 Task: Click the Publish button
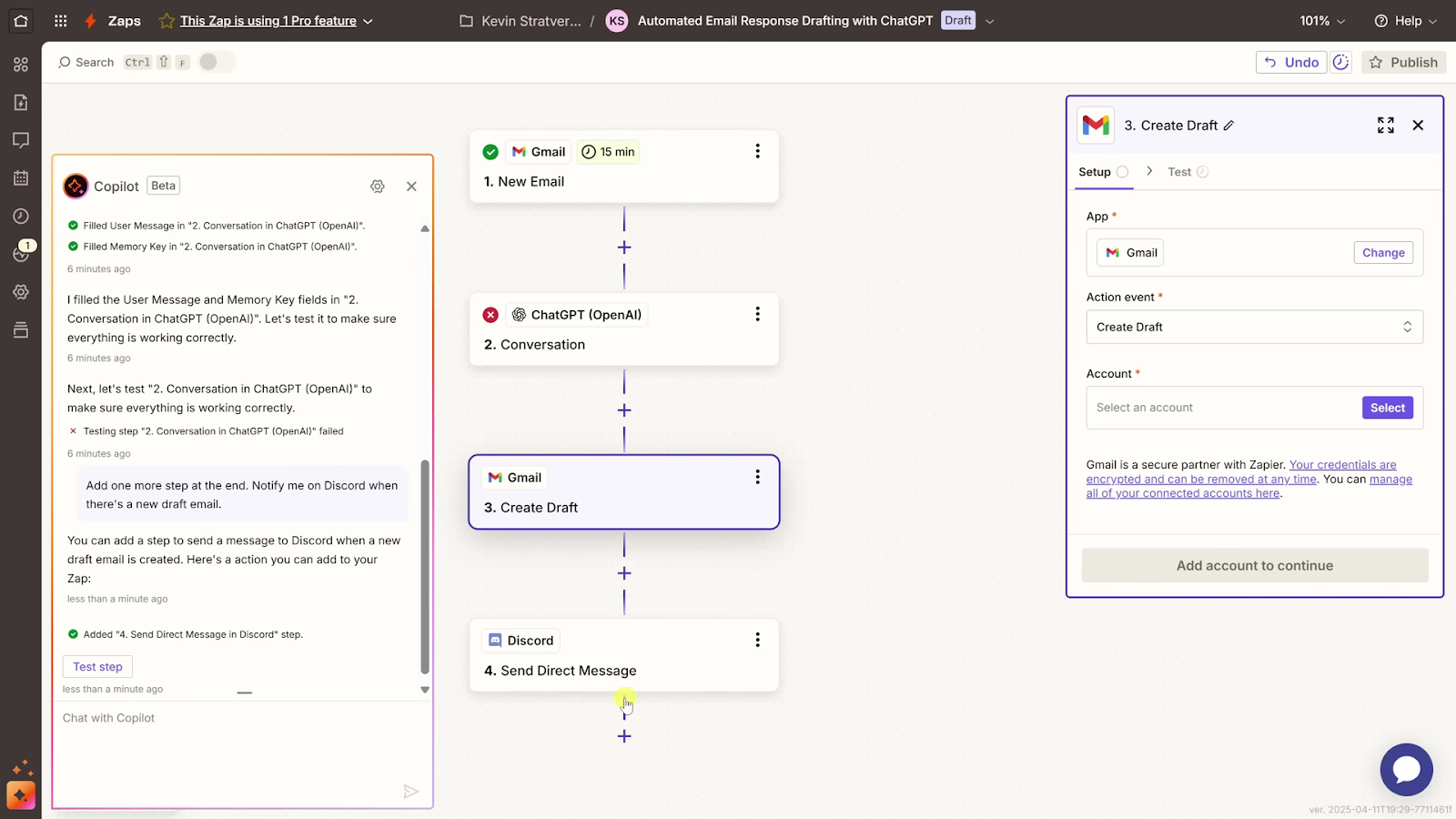tap(1403, 62)
